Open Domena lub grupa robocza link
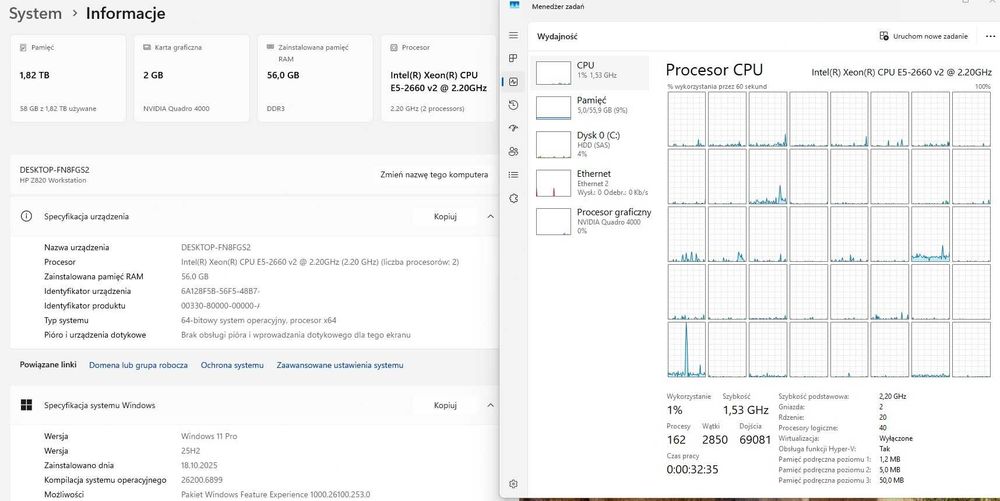This screenshot has height=501, width=1000. pos(138,365)
